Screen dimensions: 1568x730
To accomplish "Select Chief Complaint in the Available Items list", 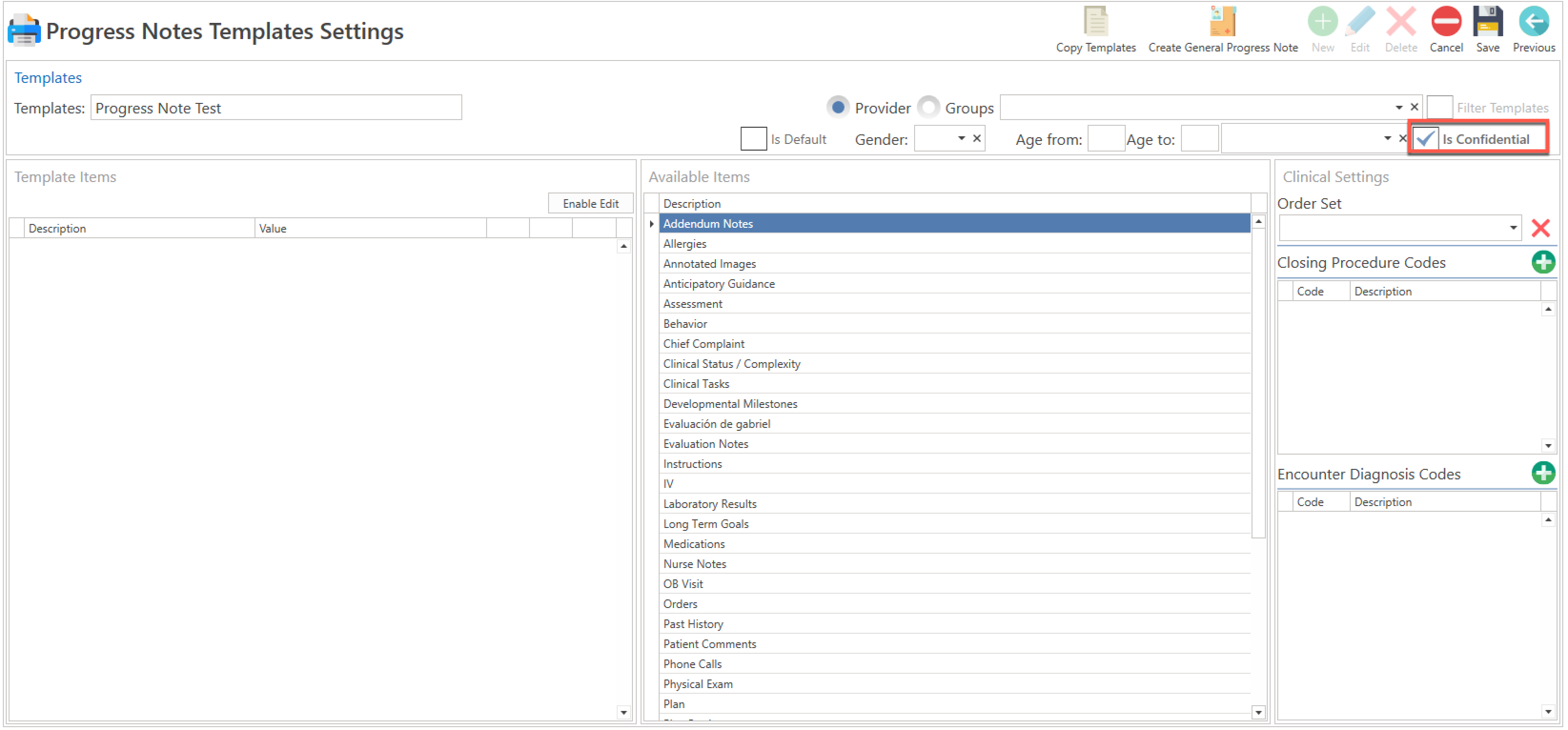I will click(x=703, y=344).
